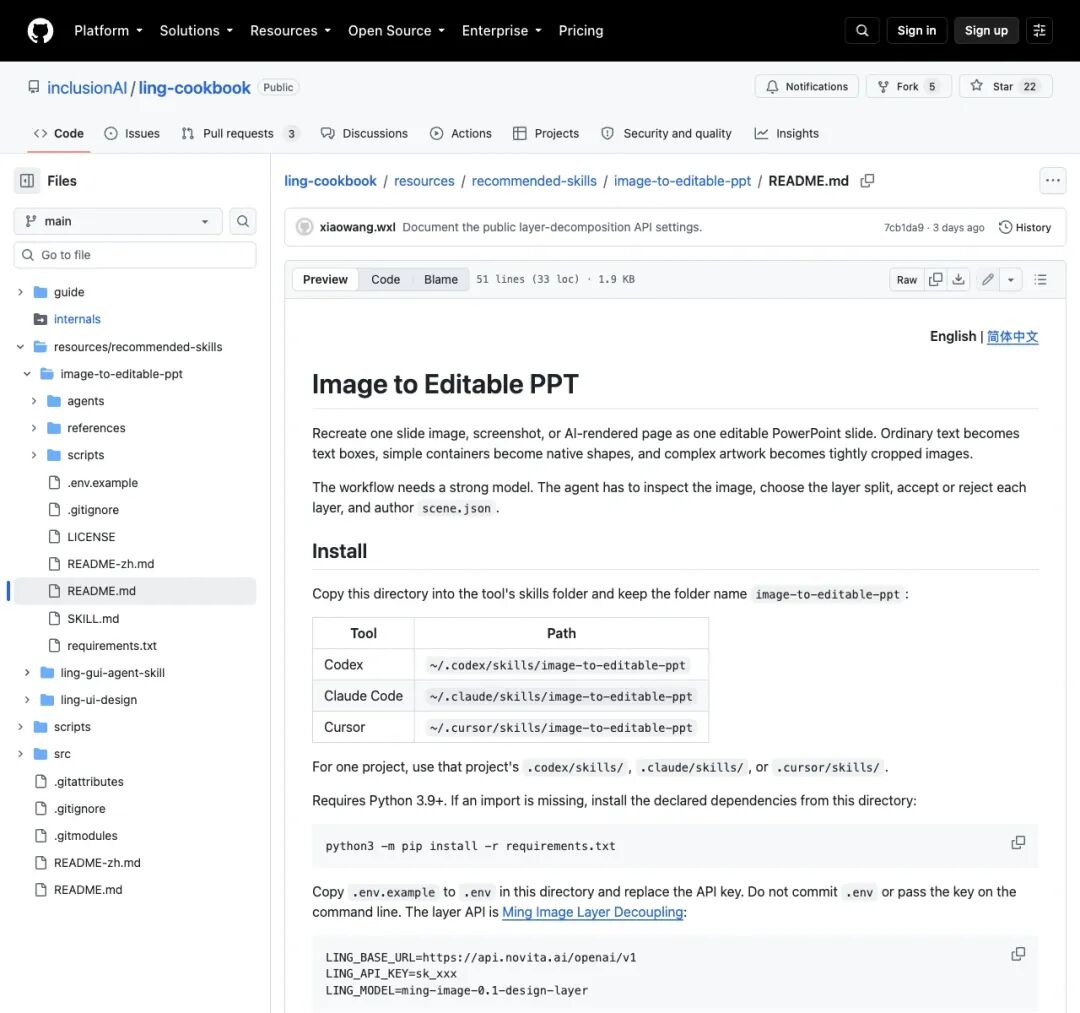Open the Platform menu
The width and height of the screenshot is (1080, 1013).
click(x=108, y=30)
